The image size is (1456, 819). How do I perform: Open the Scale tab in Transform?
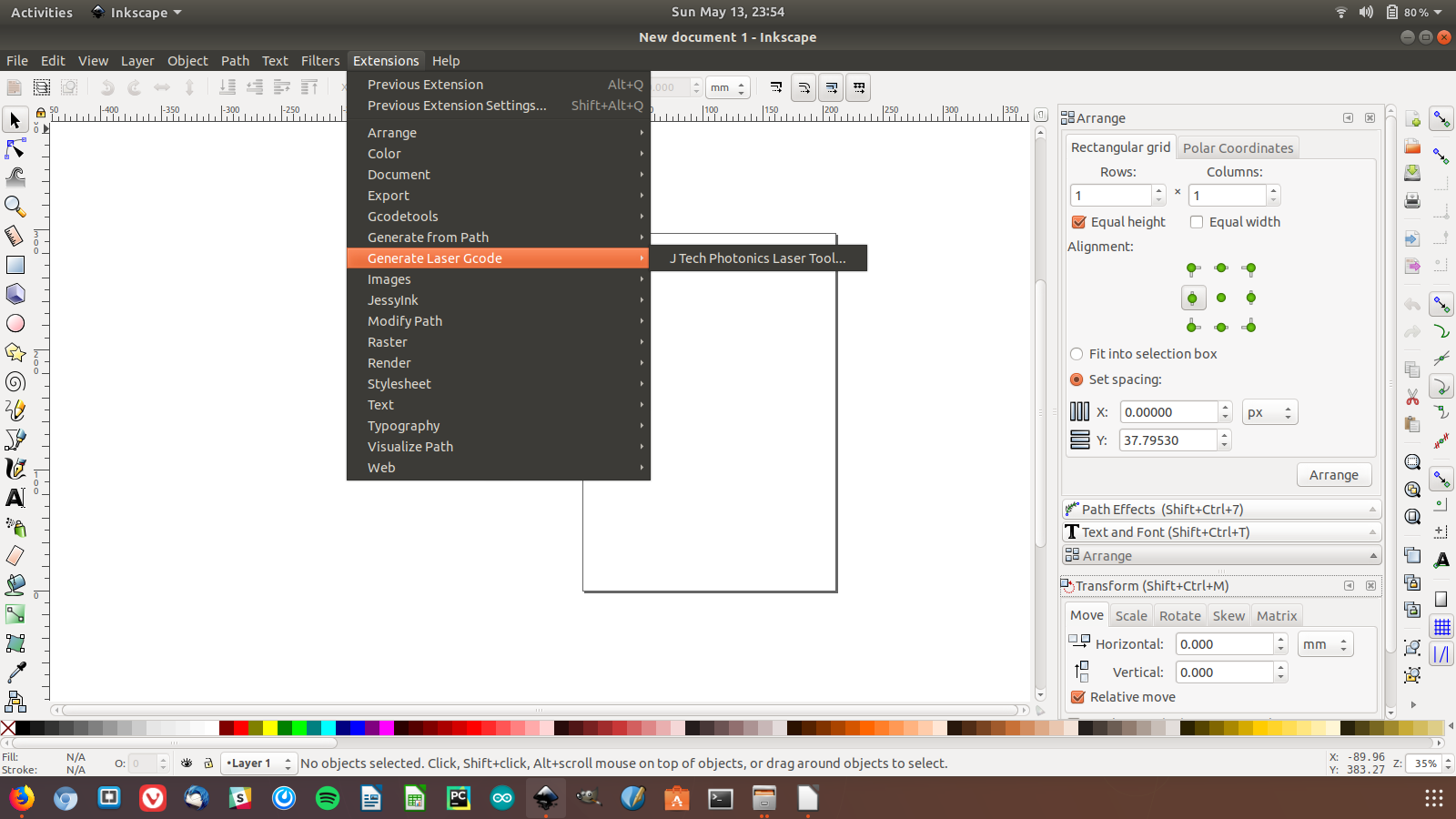[1131, 616]
